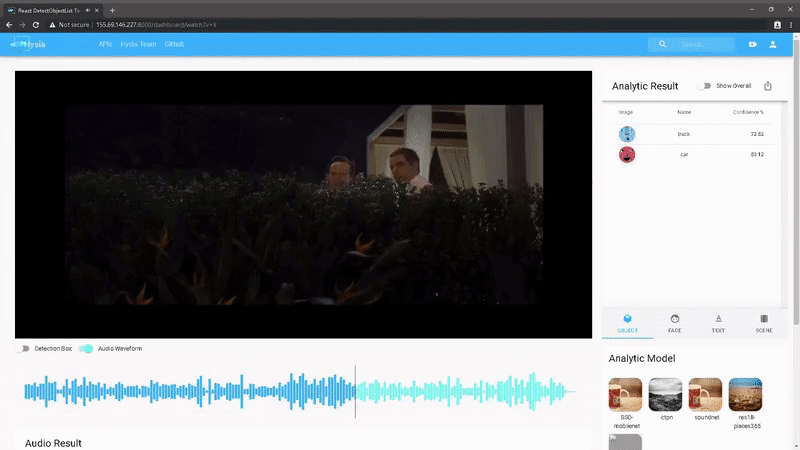Image resolution: width=800 pixels, height=450 pixels.
Task: Toggle the Show Overall switch
Action: tap(705, 86)
